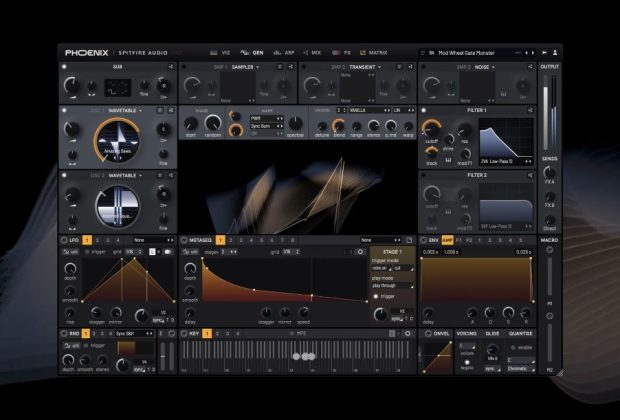Select the SUB waveform display
Viewport: 620px width, 420px height.
(117, 87)
